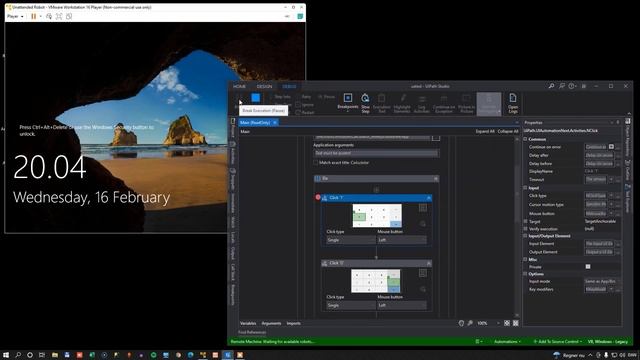
Task: Select the DEBUG ribbon tab
Action: click(289, 87)
